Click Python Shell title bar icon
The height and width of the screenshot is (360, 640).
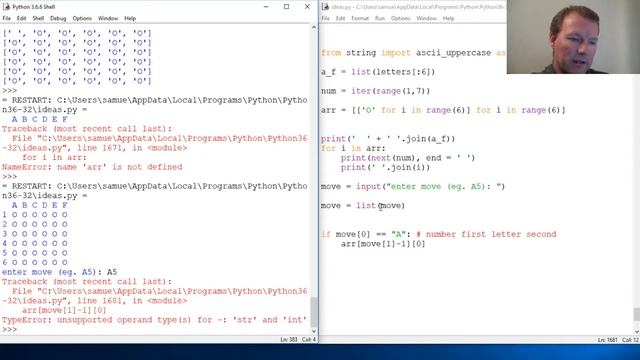(6, 7)
